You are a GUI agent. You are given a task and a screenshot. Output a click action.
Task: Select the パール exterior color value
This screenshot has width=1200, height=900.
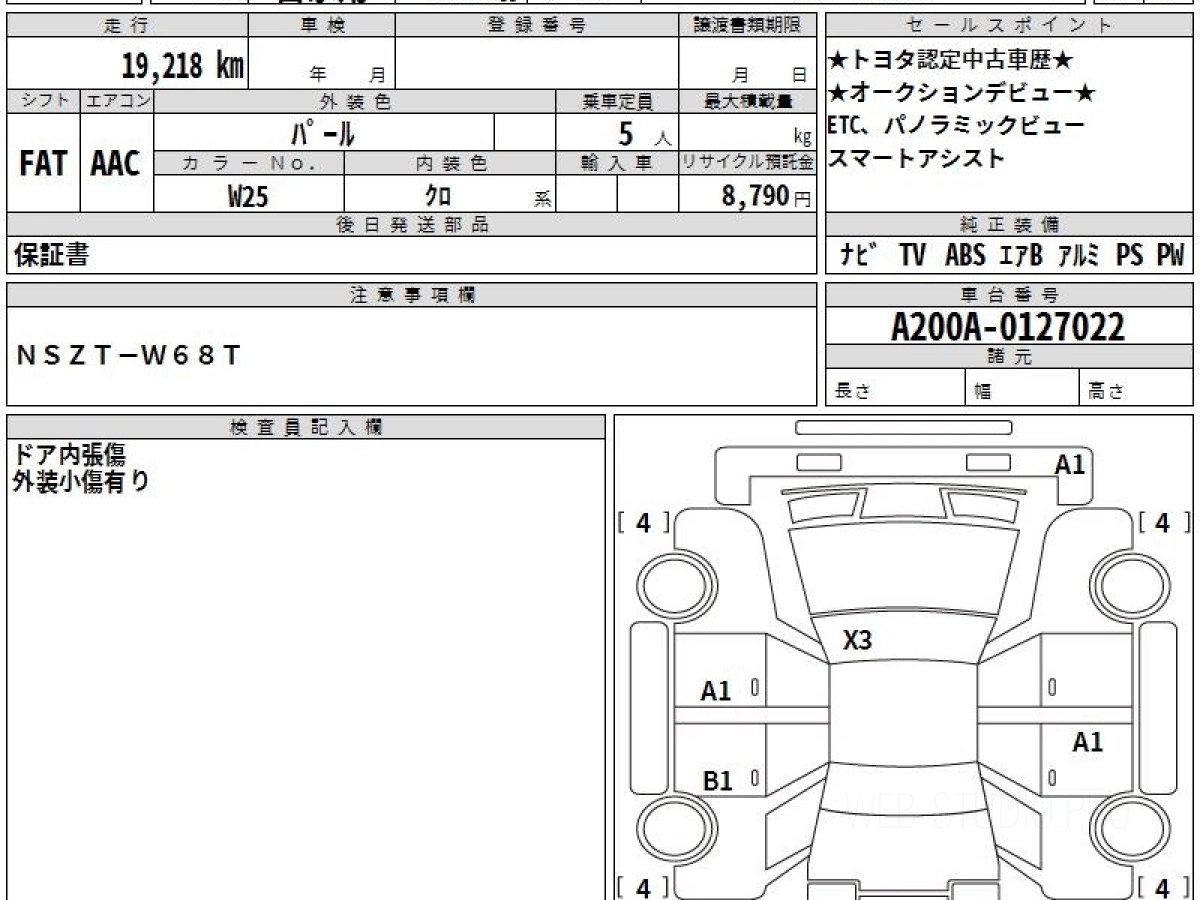(323, 132)
